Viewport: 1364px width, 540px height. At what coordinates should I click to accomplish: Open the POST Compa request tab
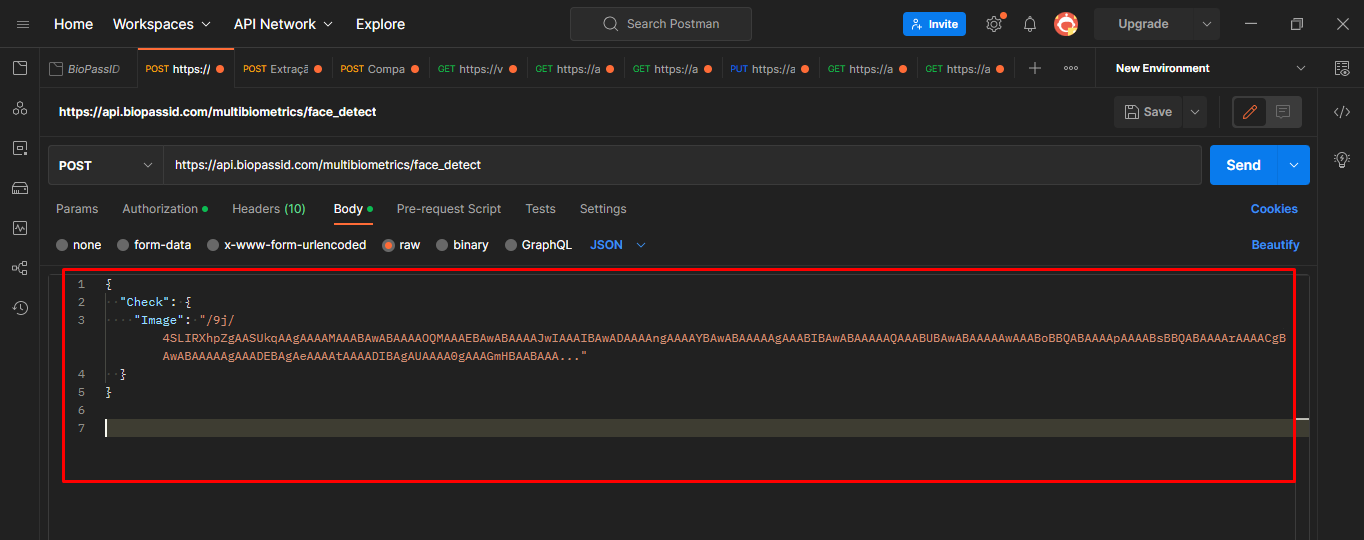coord(381,69)
